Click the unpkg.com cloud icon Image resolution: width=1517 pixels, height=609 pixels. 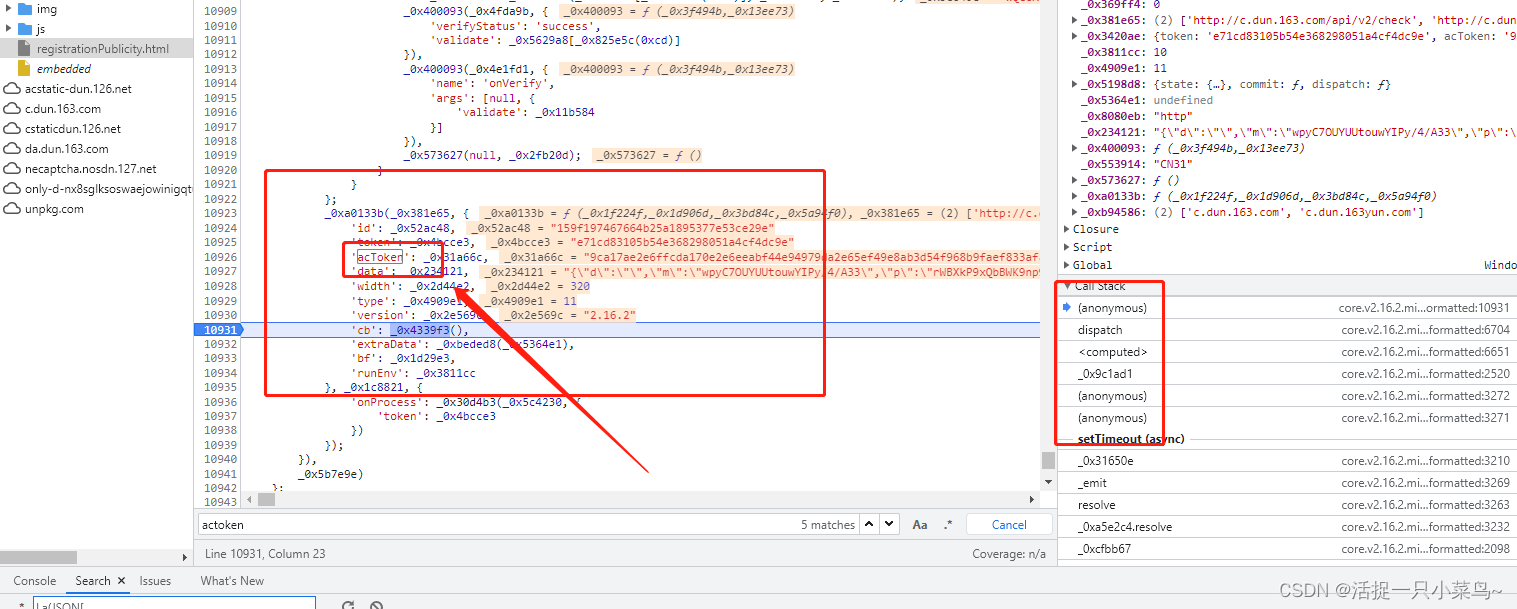(x=12, y=209)
